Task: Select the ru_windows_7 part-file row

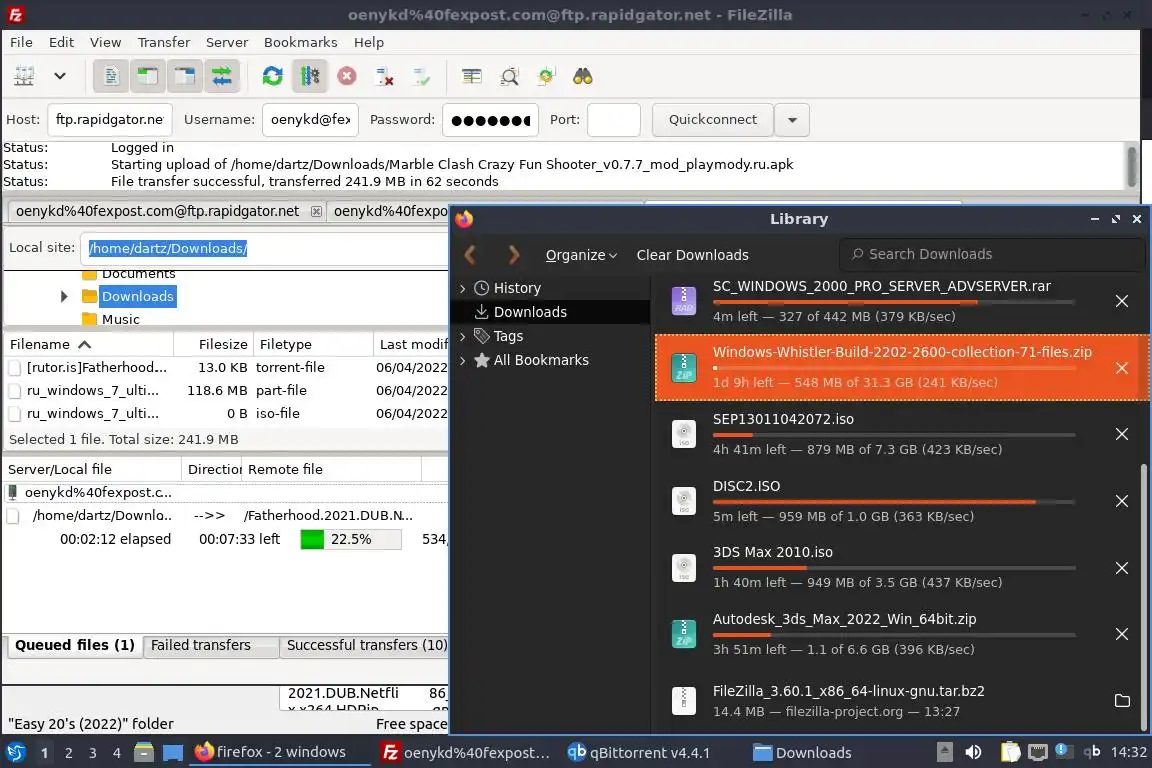Action: click(226, 390)
